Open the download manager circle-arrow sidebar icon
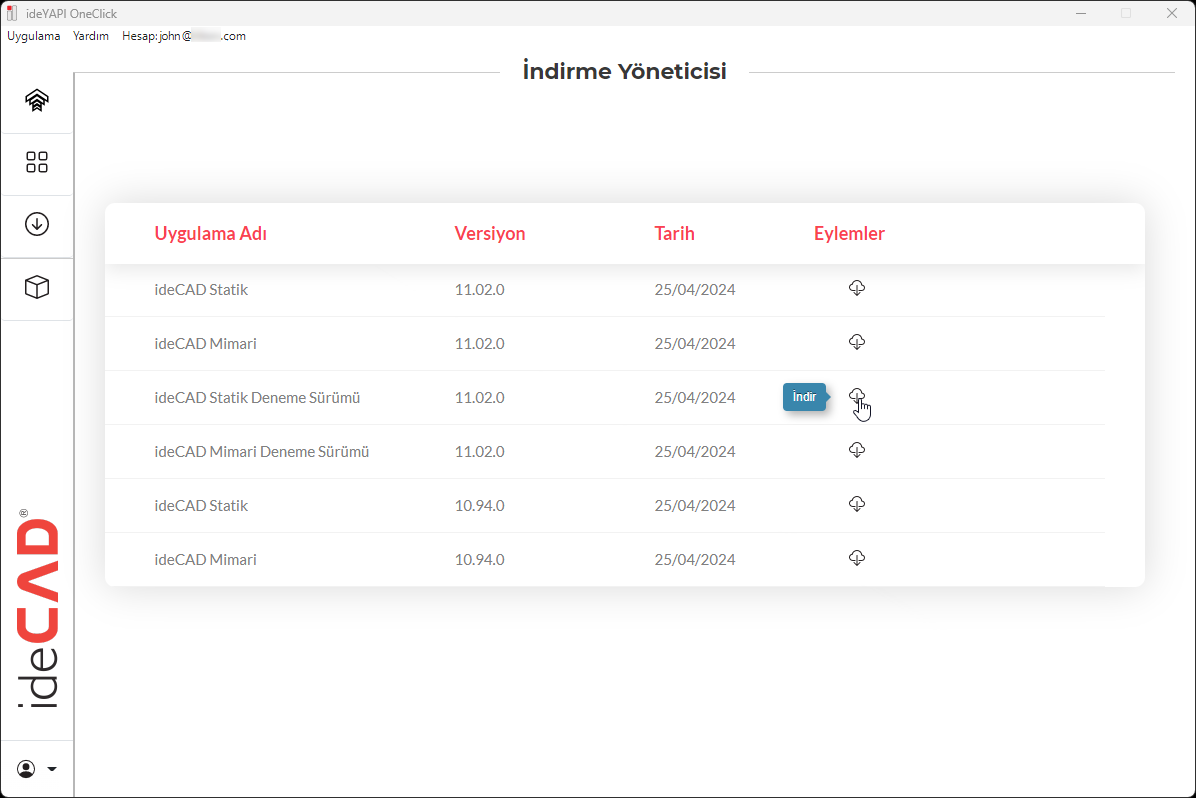This screenshot has height=798, width=1196. (37, 224)
